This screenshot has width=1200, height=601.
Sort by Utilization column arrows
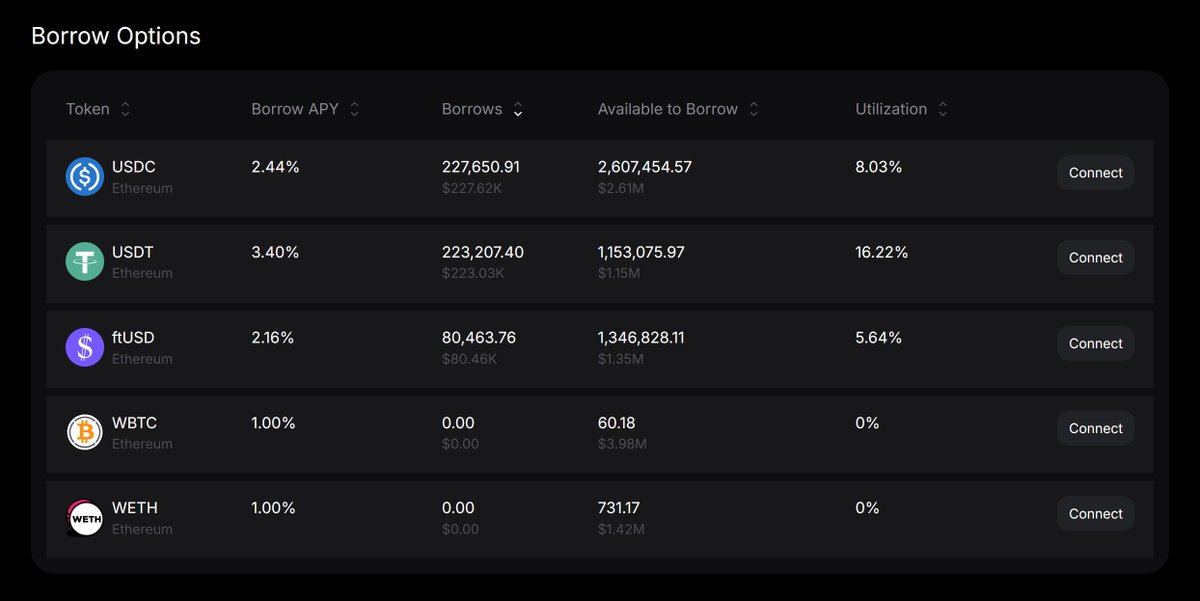[x=943, y=109]
